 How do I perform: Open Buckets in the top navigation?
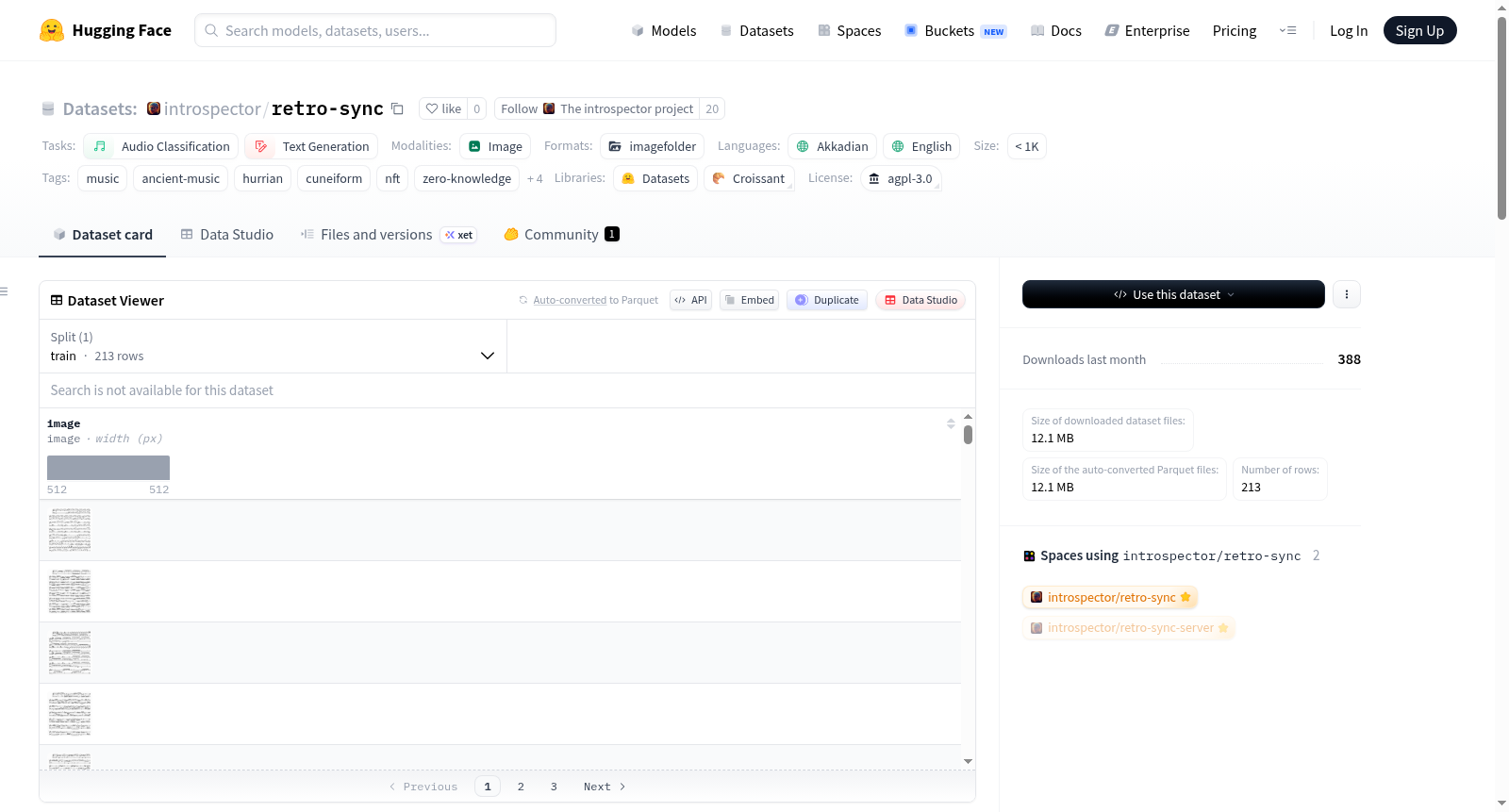955,30
